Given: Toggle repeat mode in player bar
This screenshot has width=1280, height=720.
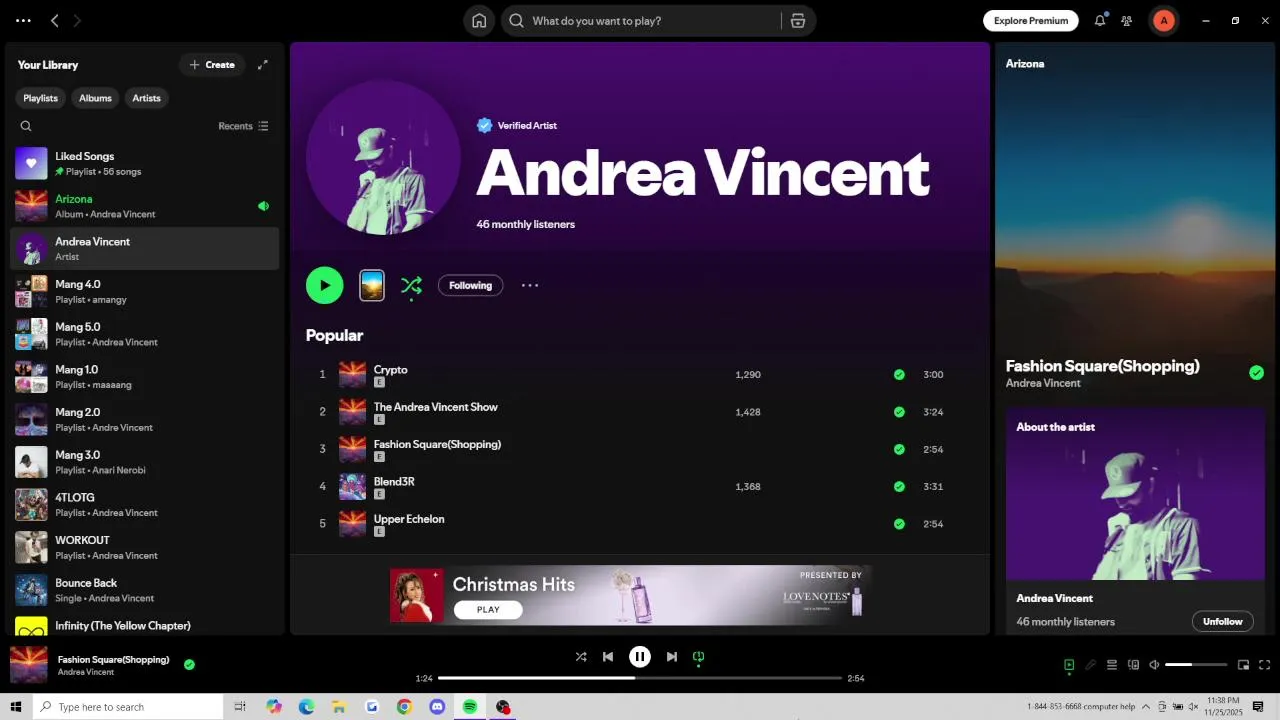Looking at the screenshot, I should tap(699, 657).
